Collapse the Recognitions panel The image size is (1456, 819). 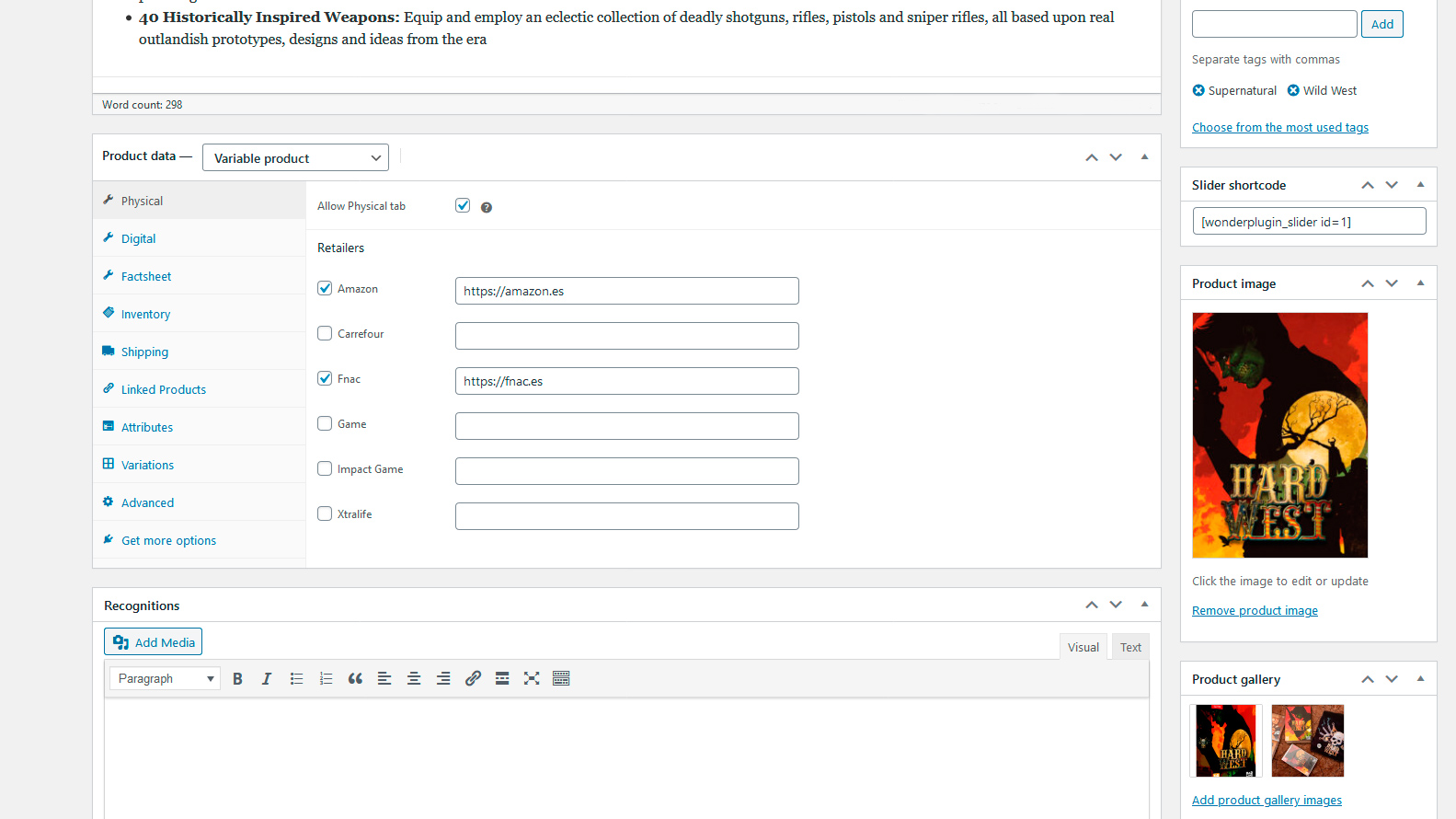[1144, 605]
